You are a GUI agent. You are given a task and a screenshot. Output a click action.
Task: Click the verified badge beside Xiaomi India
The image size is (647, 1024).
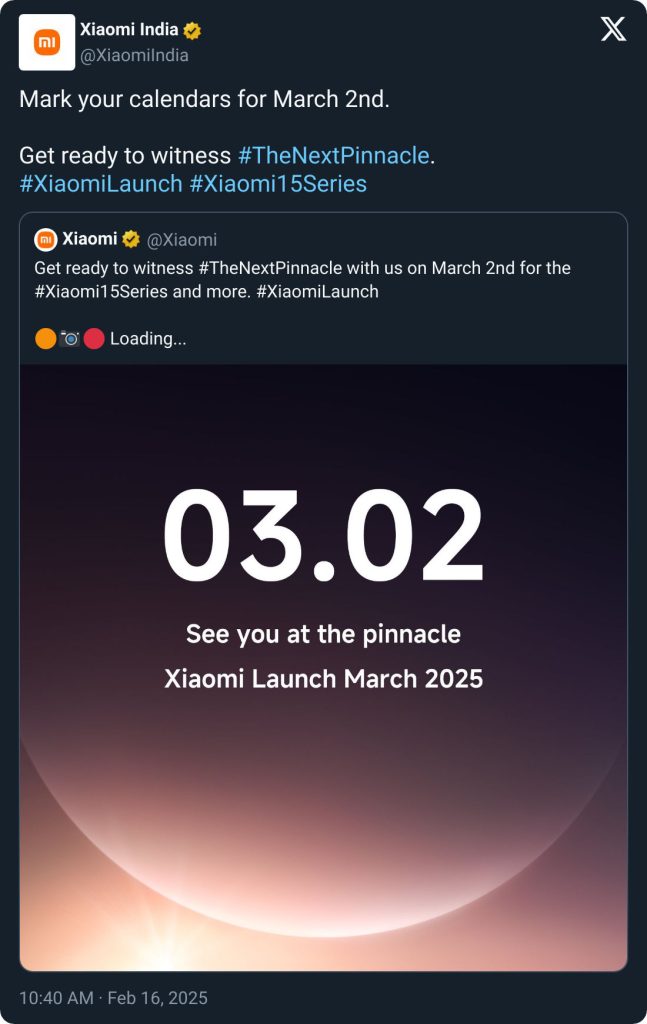pyautogui.click(x=192, y=31)
